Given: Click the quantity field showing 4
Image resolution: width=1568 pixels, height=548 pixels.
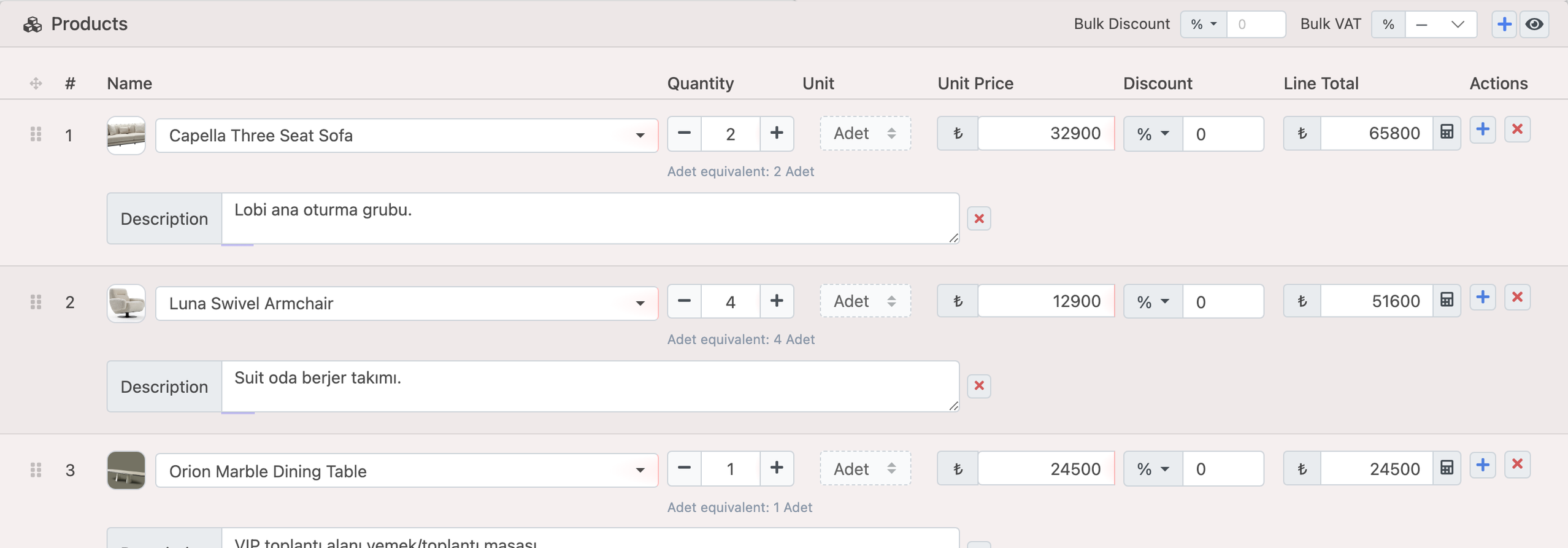Looking at the screenshot, I should pyautogui.click(x=731, y=301).
